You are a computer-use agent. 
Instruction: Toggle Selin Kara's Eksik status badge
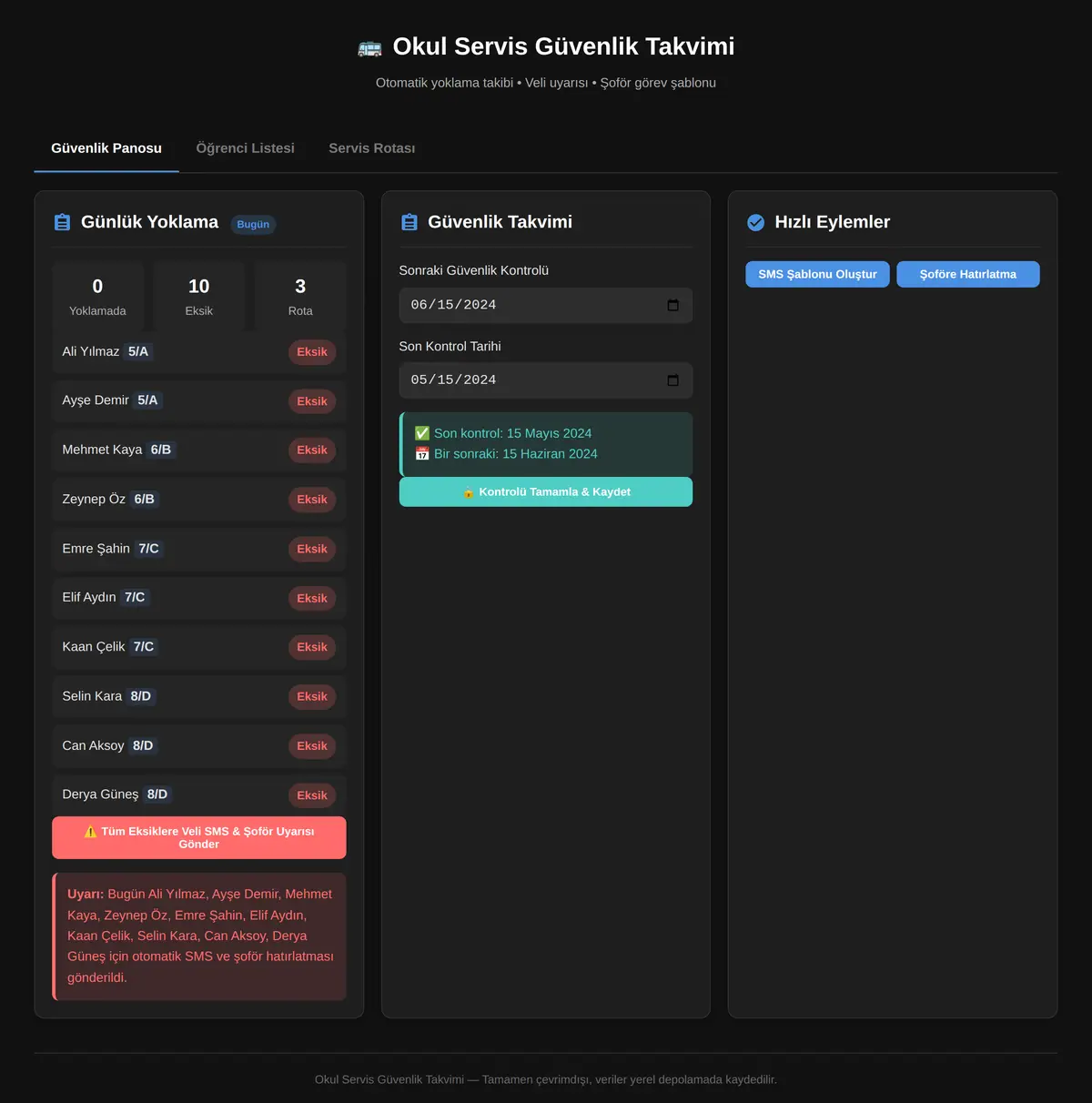pos(312,697)
